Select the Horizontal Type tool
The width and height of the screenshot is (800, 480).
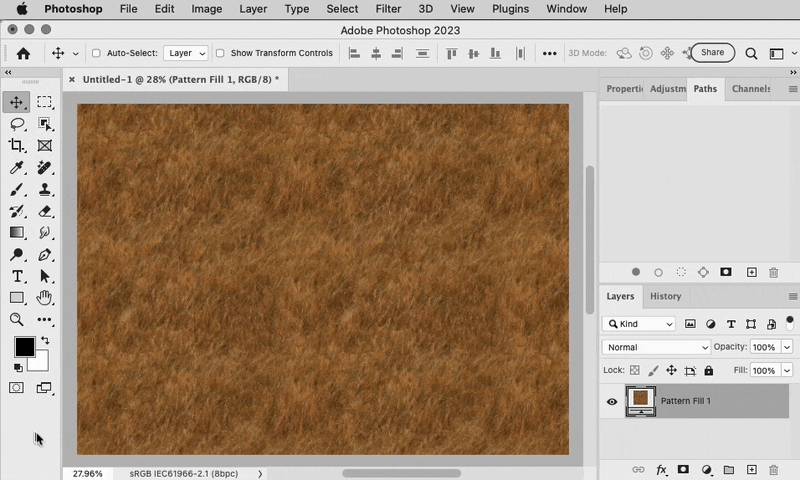pyautogui.click(x=17, y=276)
